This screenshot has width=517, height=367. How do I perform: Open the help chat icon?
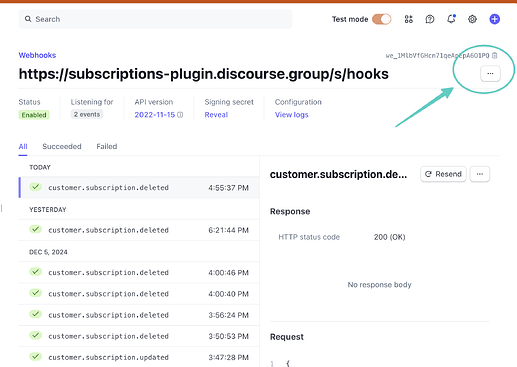pos(430,19)
